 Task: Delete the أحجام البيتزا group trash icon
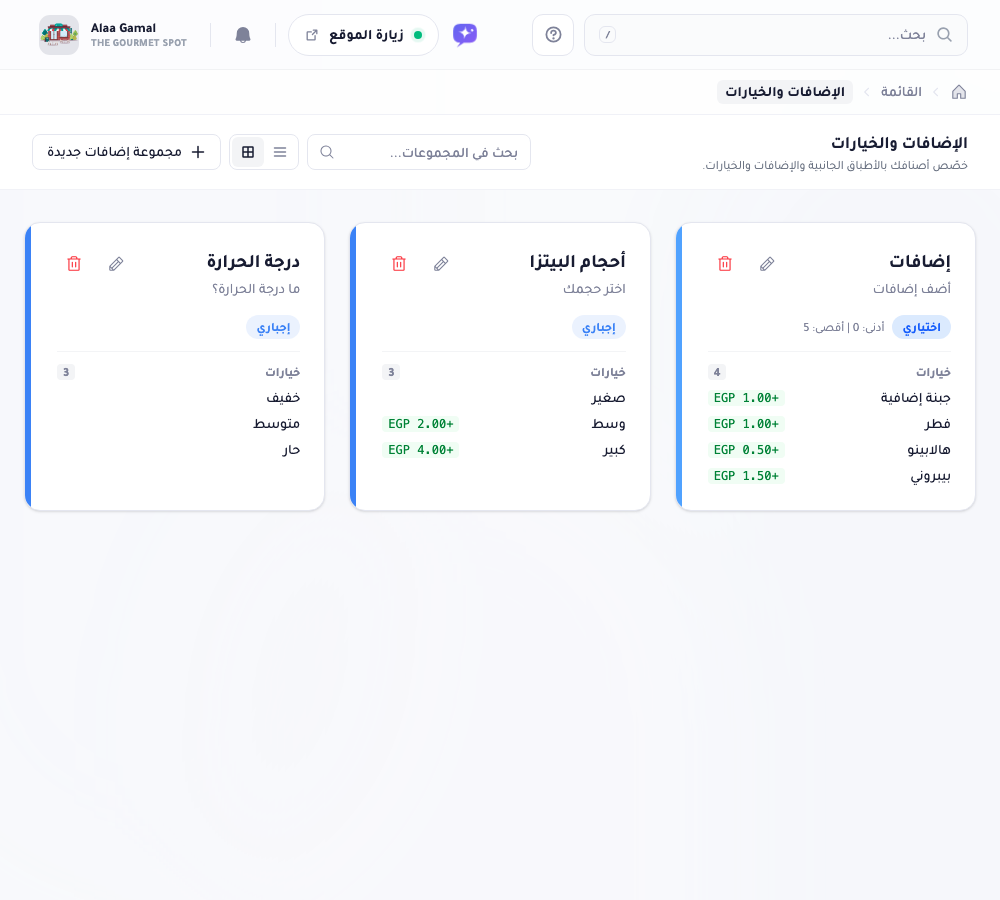(399, 263)
